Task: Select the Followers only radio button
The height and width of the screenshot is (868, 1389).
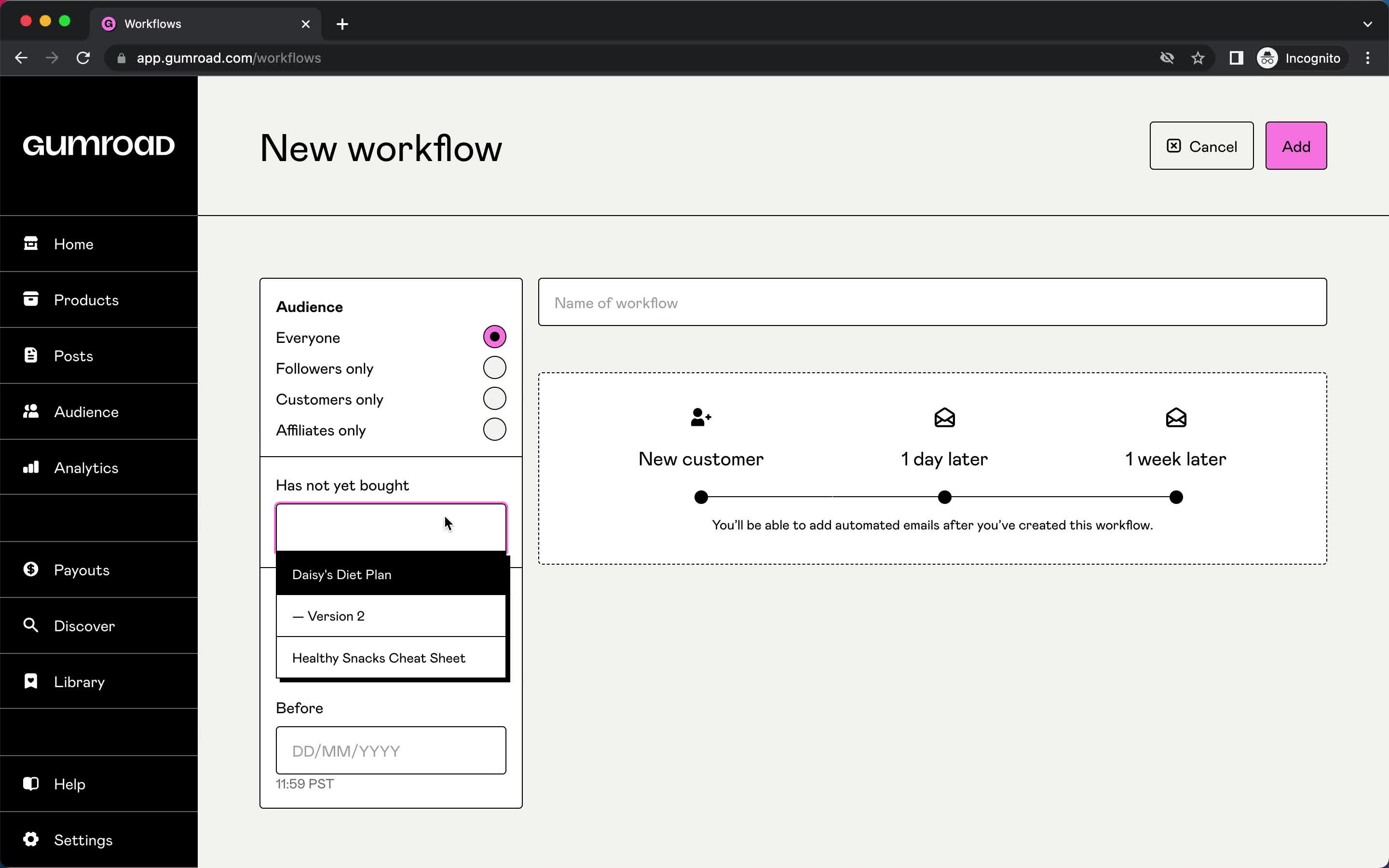Action: click(x=494, y=368)
